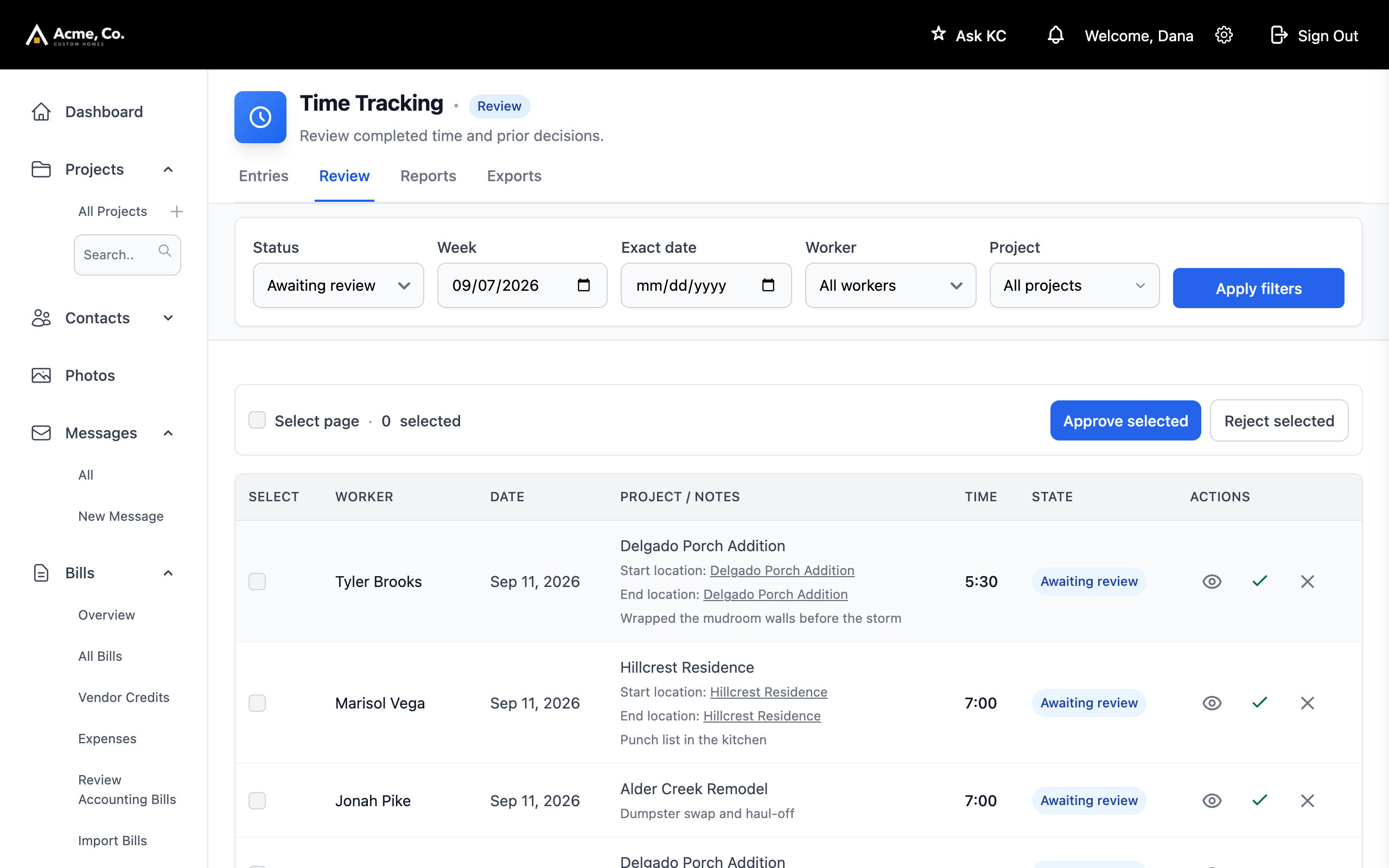Click the magnifier icon in the sidebar search
The image size is (1389, 868).
click(x=165, y=251)
